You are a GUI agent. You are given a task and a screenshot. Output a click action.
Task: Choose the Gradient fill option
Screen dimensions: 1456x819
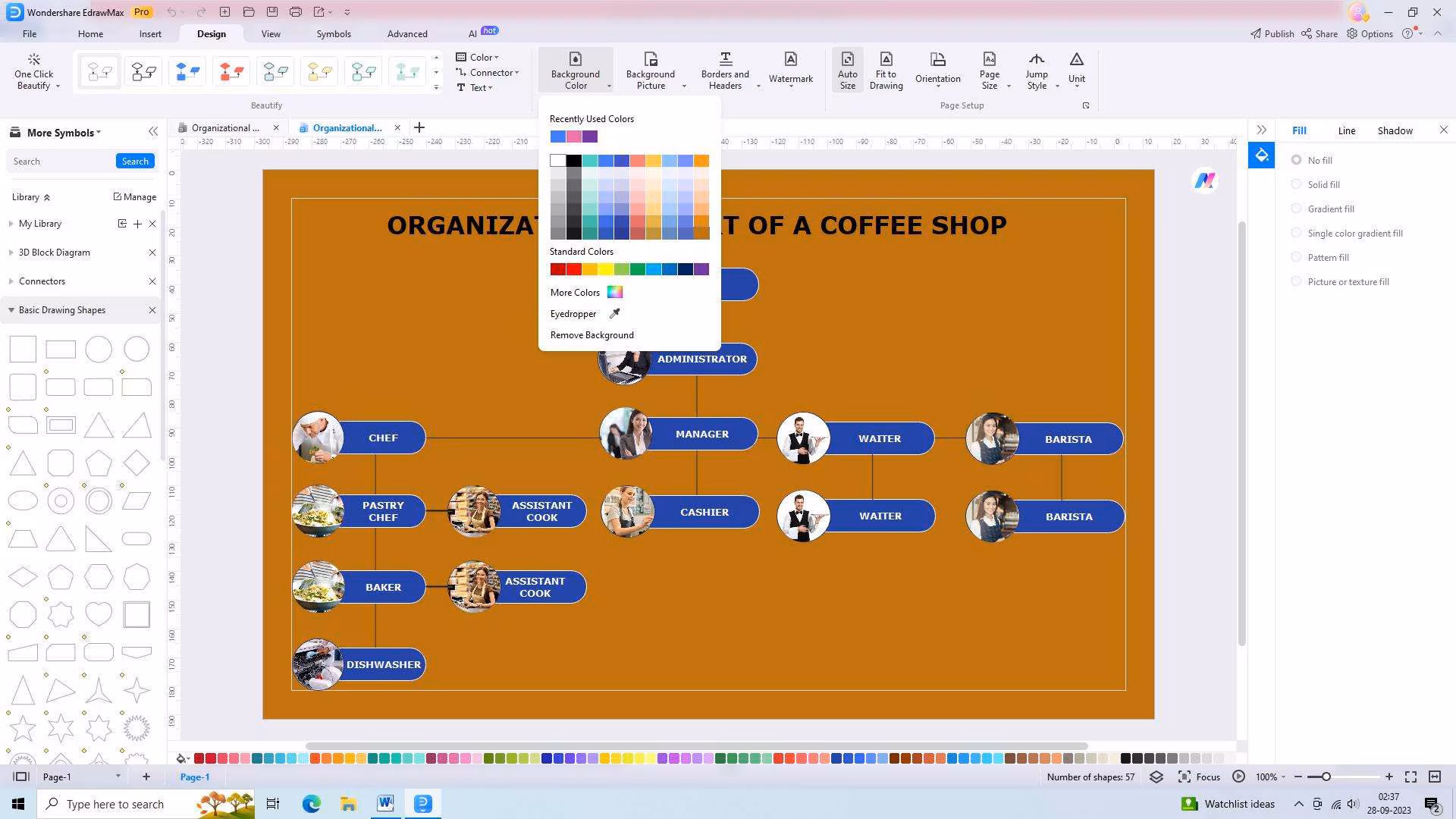point(1297,209)
